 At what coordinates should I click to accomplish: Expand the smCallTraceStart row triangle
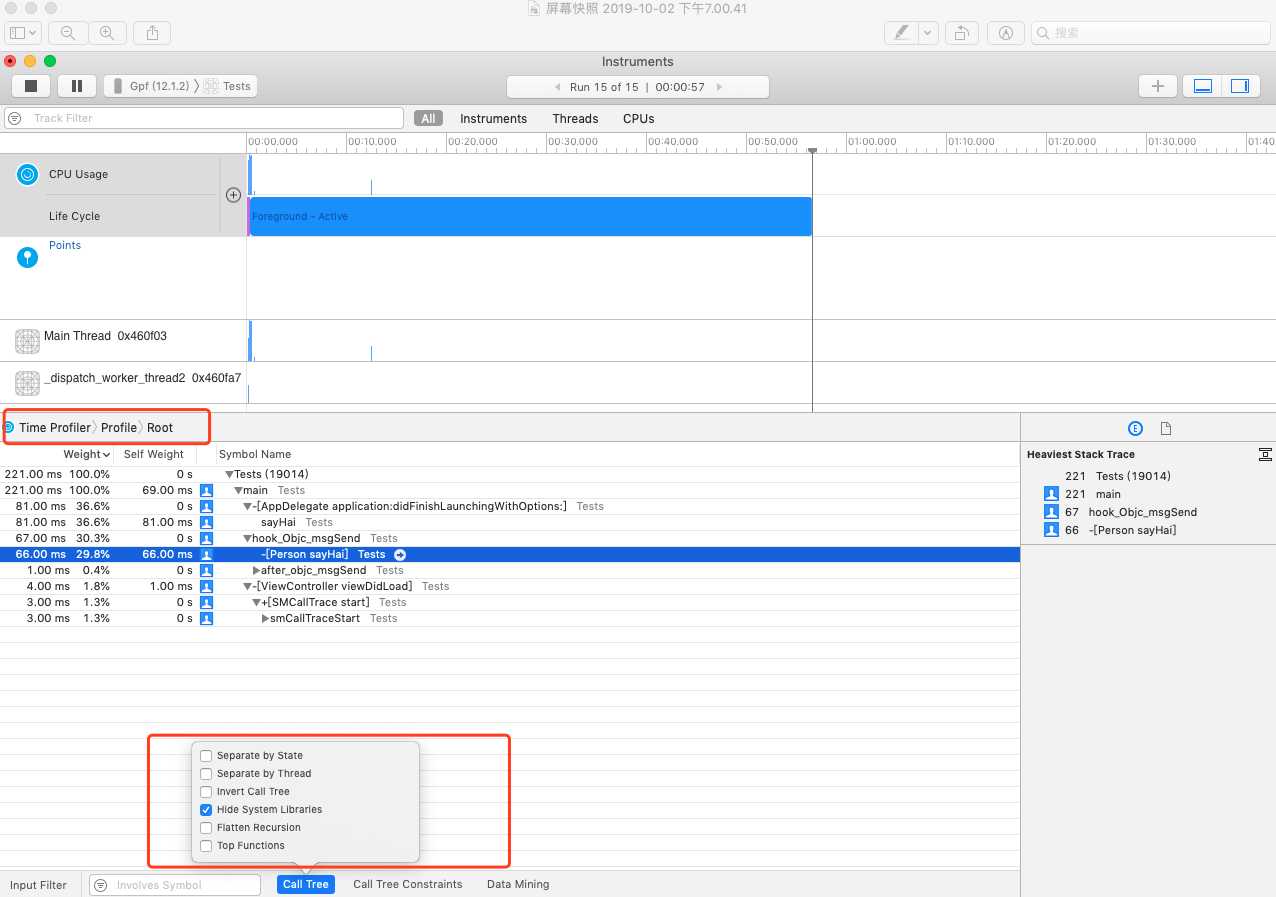[265, 618]
